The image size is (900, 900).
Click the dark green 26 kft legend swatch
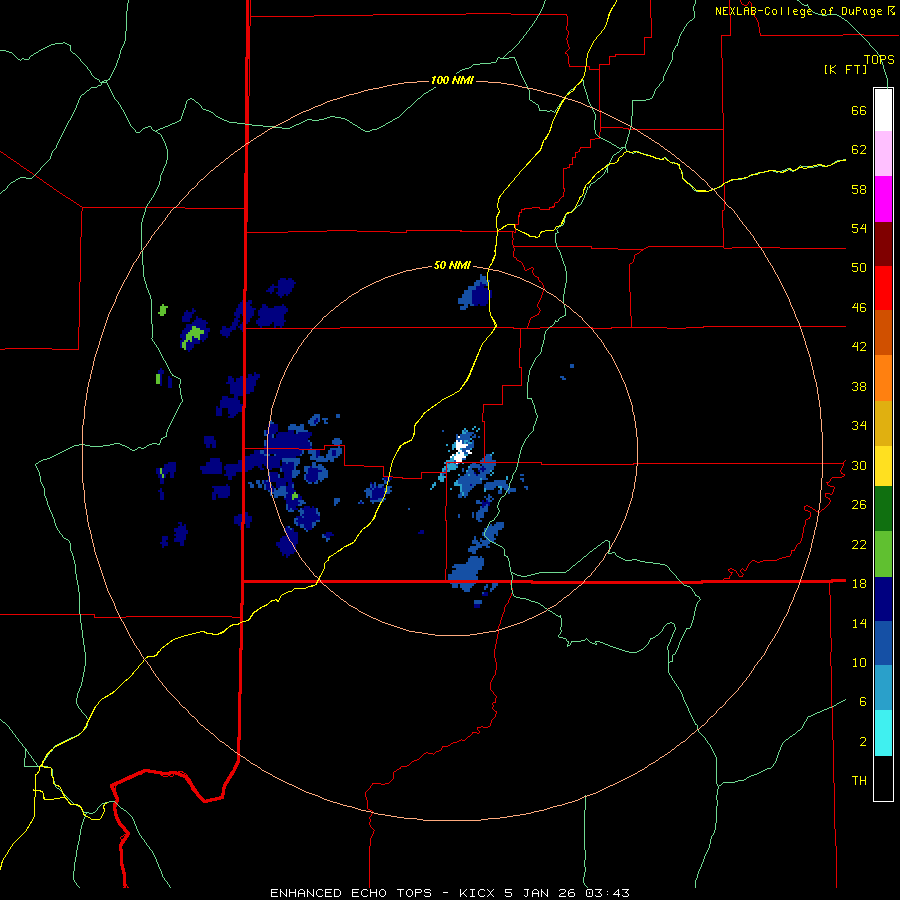pos(883,509)
